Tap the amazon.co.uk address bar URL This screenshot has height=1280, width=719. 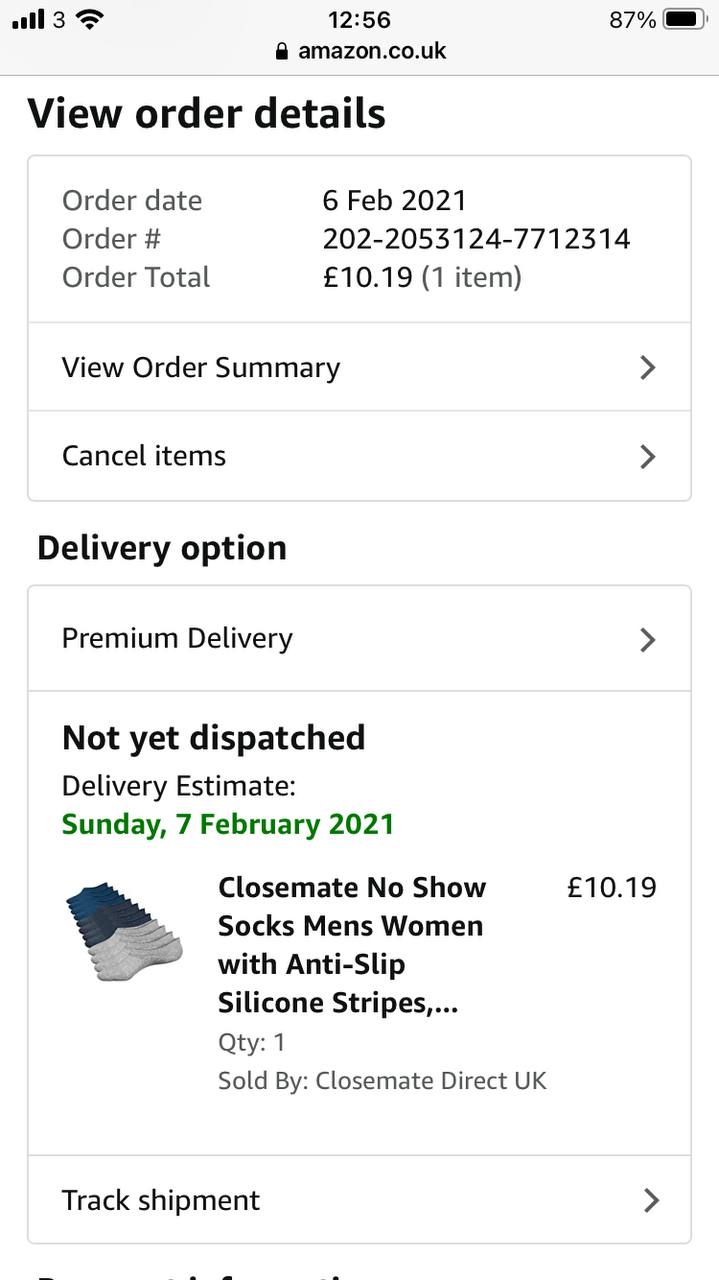point(371,51)
